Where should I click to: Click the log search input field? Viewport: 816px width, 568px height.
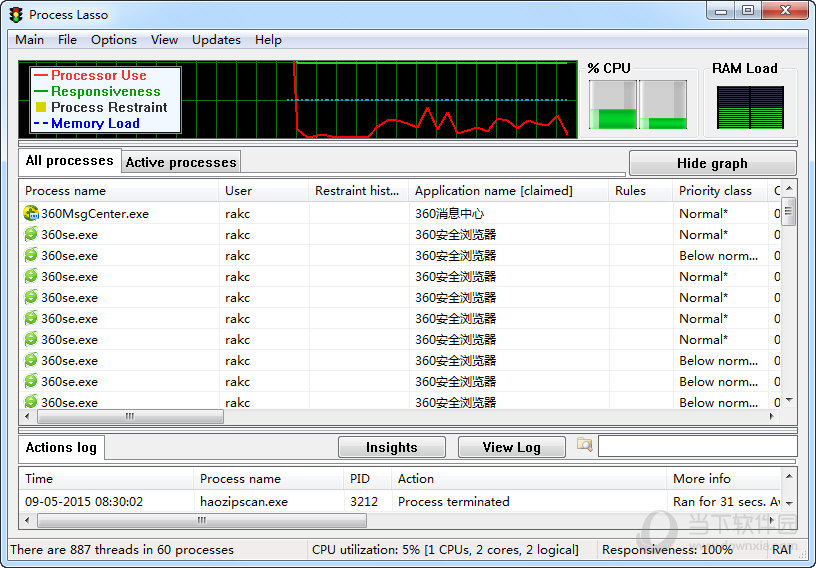click(697, 447)
